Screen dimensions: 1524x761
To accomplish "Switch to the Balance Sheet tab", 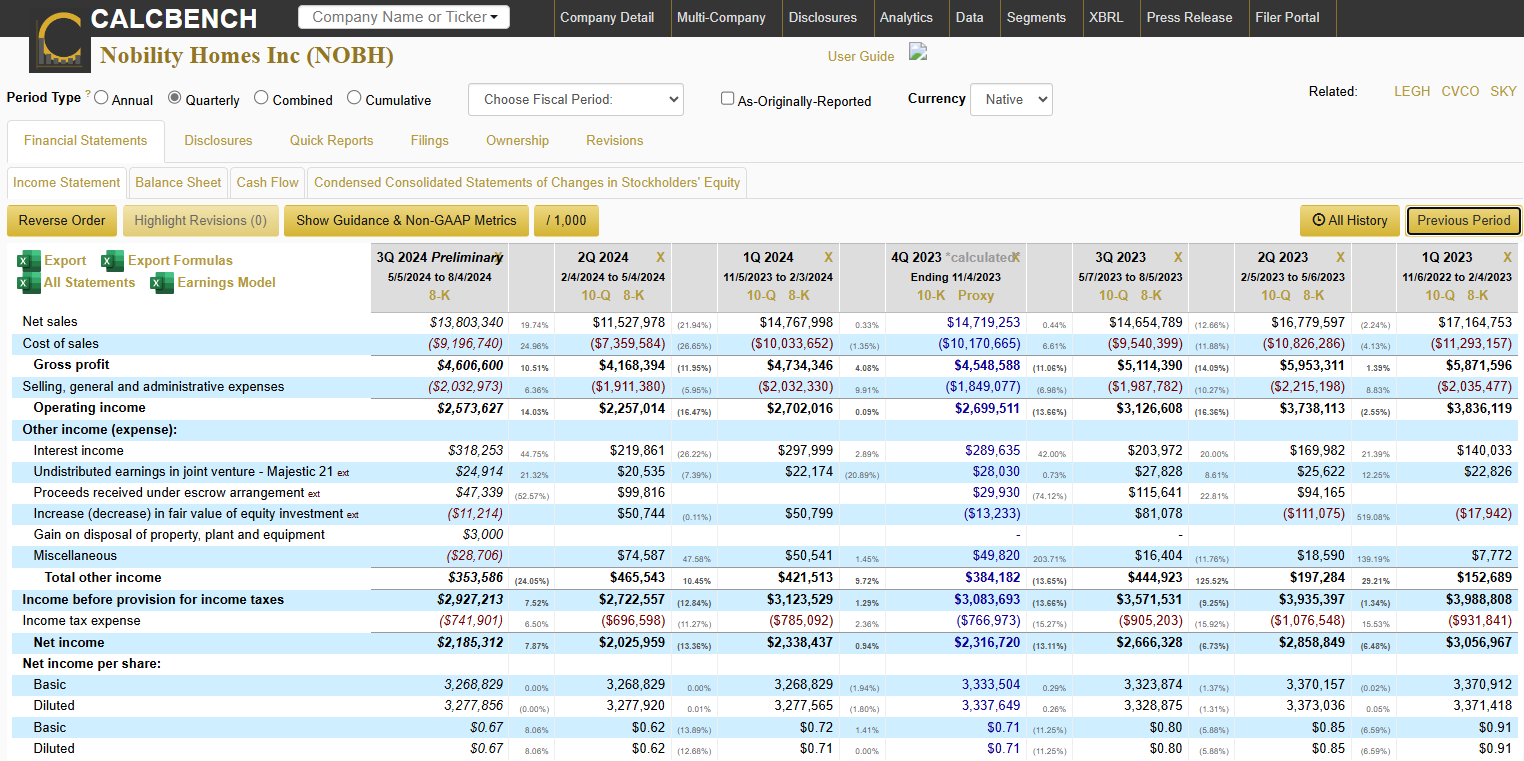I will coord(178,182).
